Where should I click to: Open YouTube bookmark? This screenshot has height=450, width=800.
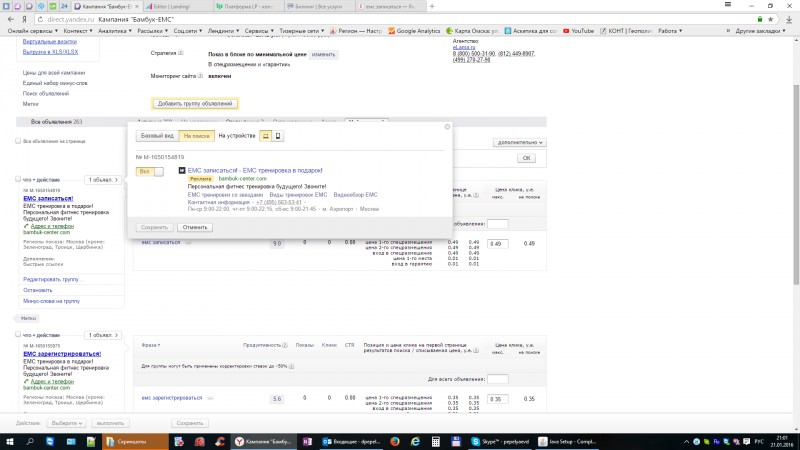(579, 31)
